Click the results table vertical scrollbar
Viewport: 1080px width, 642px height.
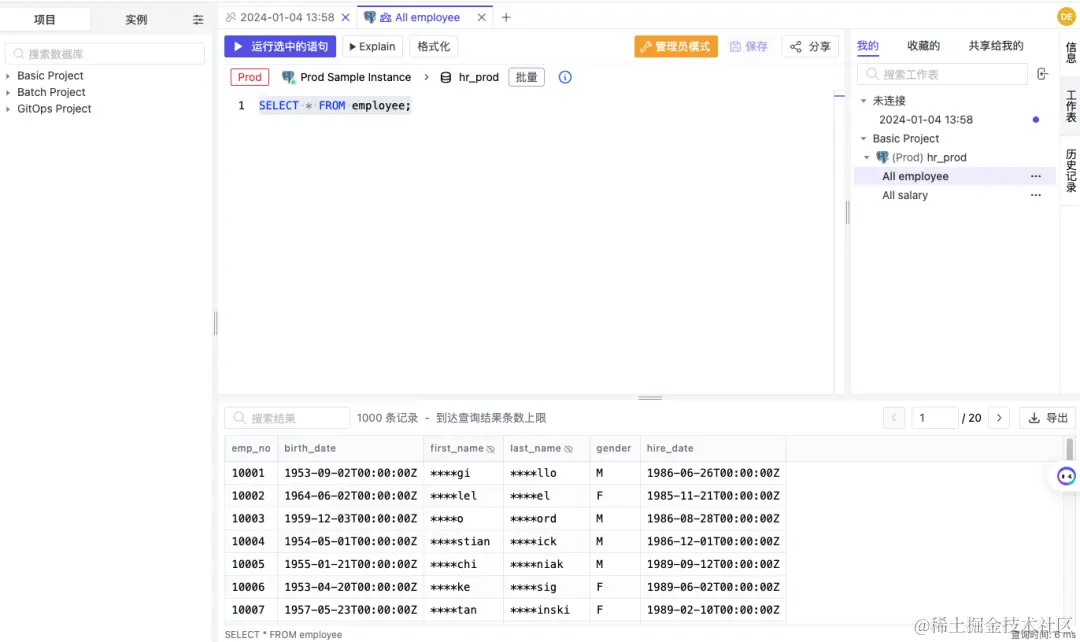tap(1069, 449)
